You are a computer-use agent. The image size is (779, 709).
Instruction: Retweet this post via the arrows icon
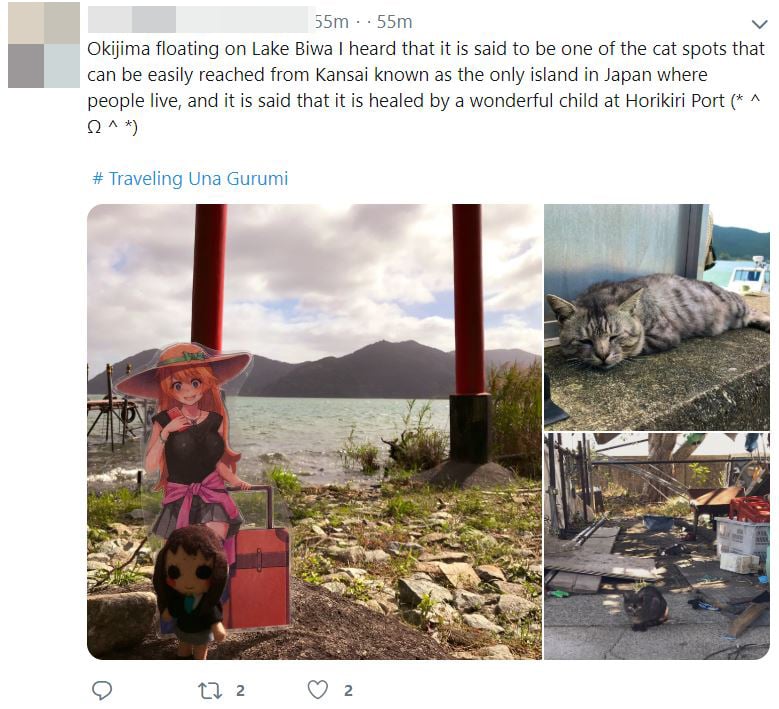click(210, 691)
